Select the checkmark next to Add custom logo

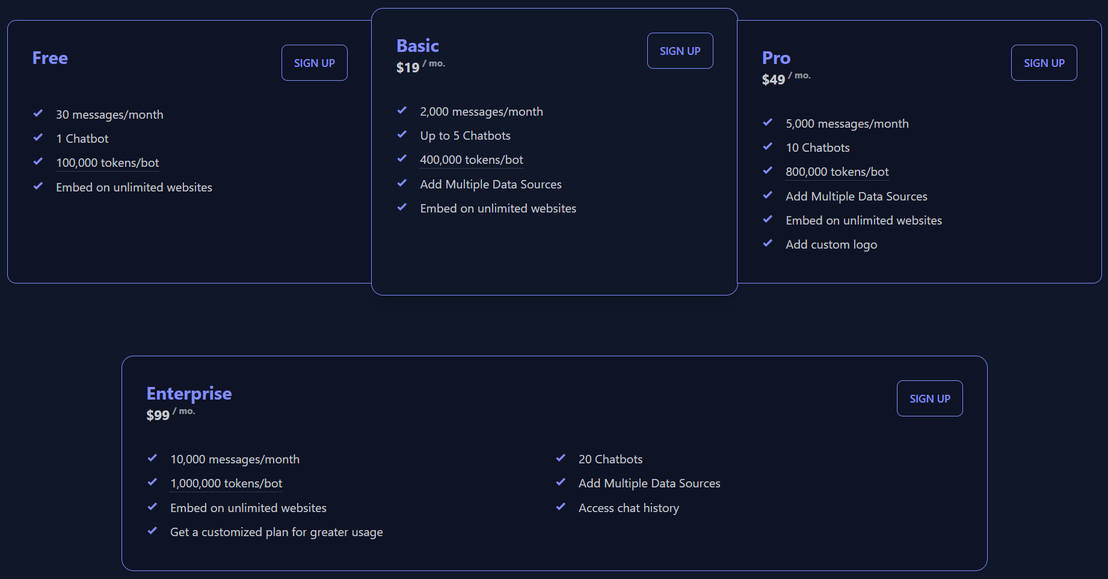(x=767, y=244)
